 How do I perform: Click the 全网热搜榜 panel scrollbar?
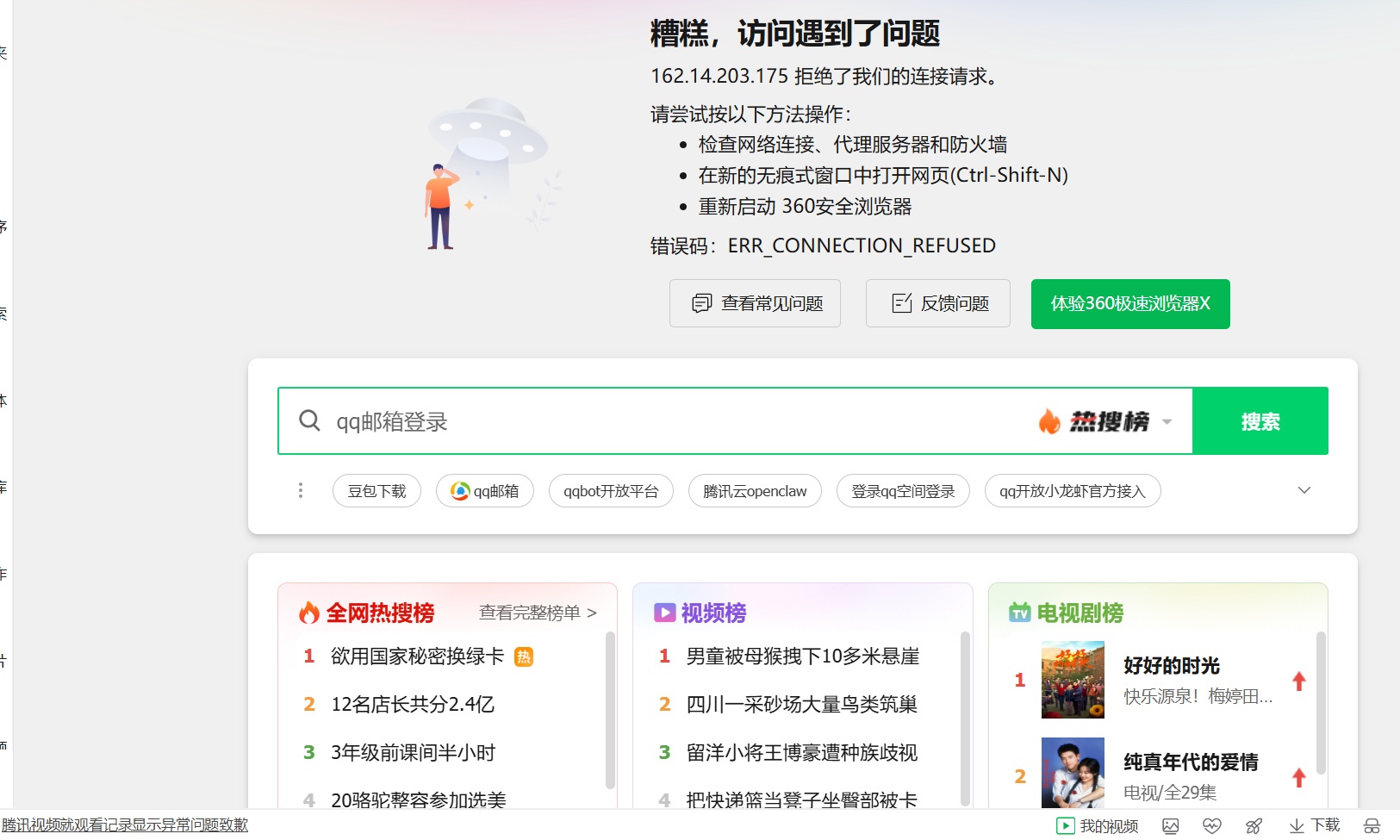(610, 711)
